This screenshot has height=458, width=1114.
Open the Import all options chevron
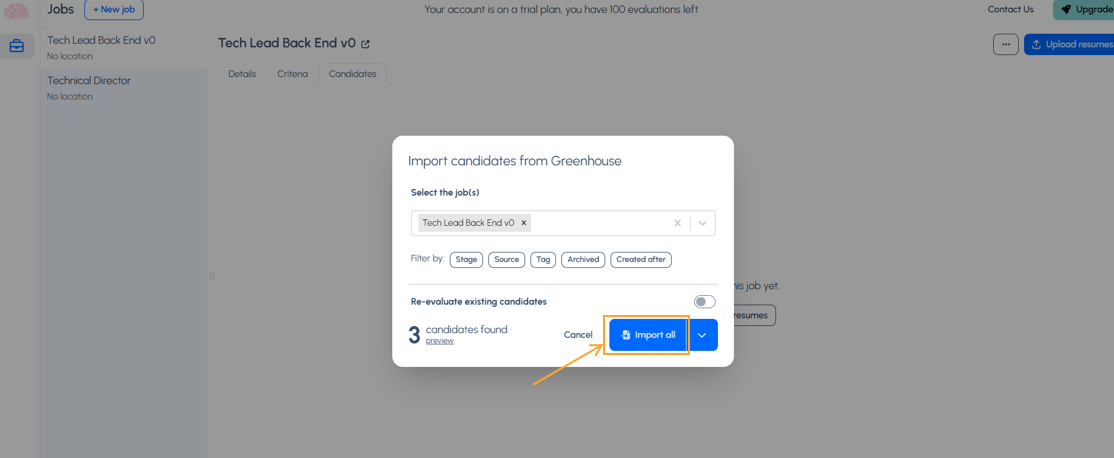tap(702, 335)
